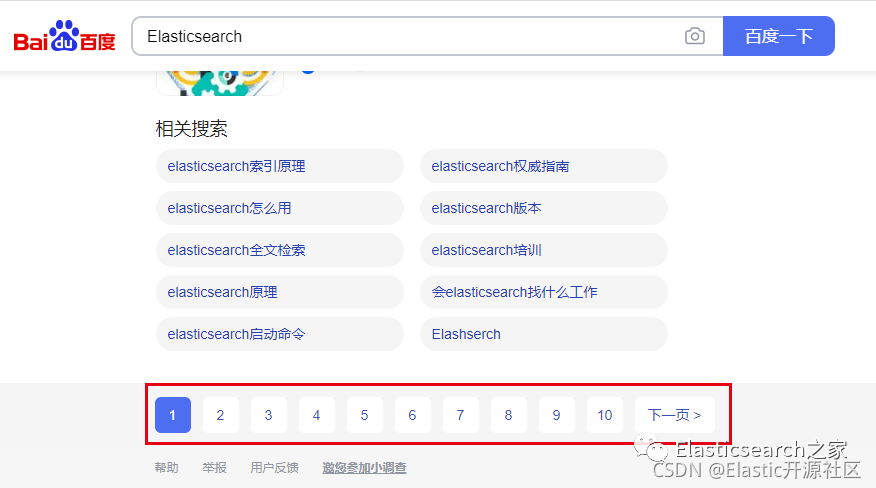The image size is (876, 488).
Task: Go to results page 3
Action: (x=269, y=415)
